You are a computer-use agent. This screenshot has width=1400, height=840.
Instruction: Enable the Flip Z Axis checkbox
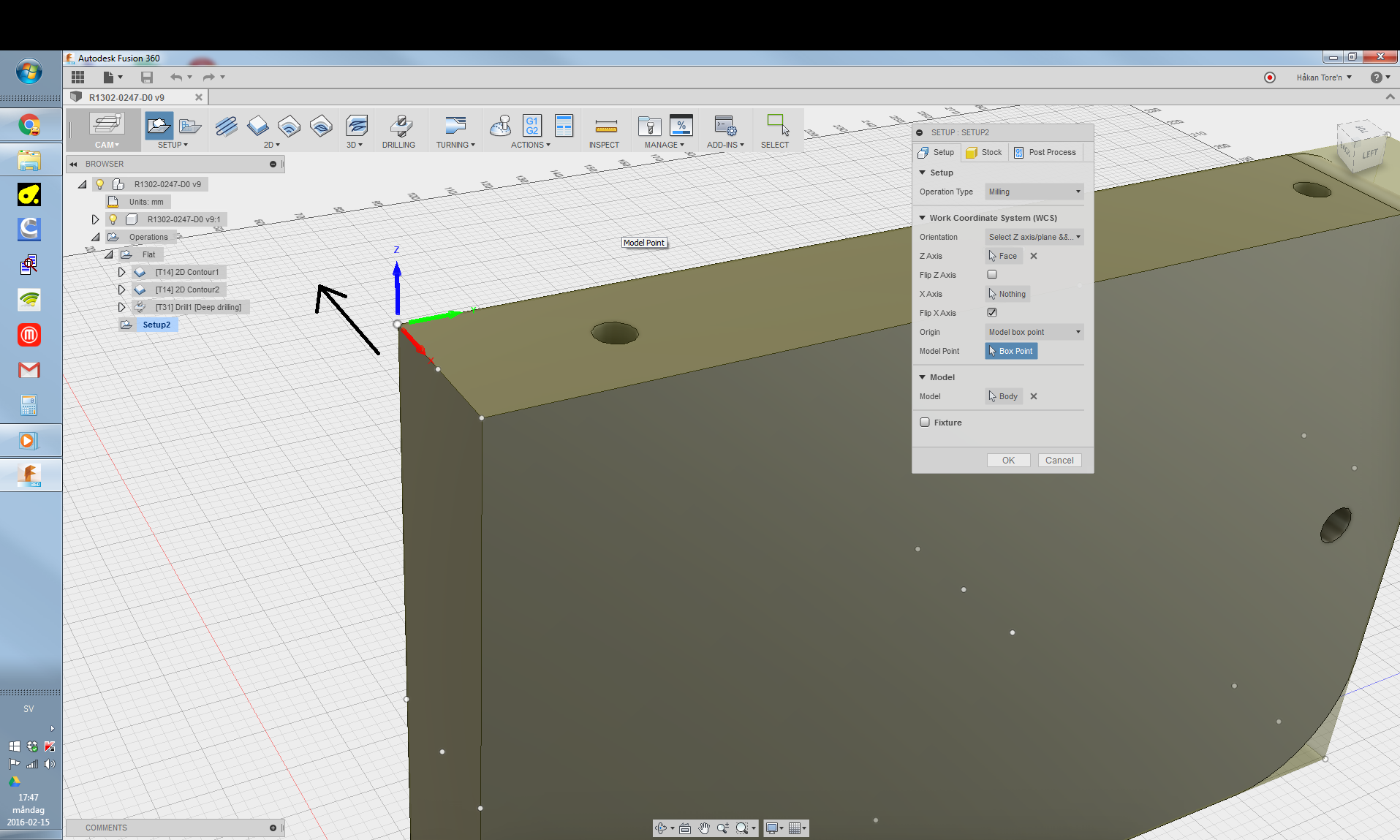click(x=992, y=275)
